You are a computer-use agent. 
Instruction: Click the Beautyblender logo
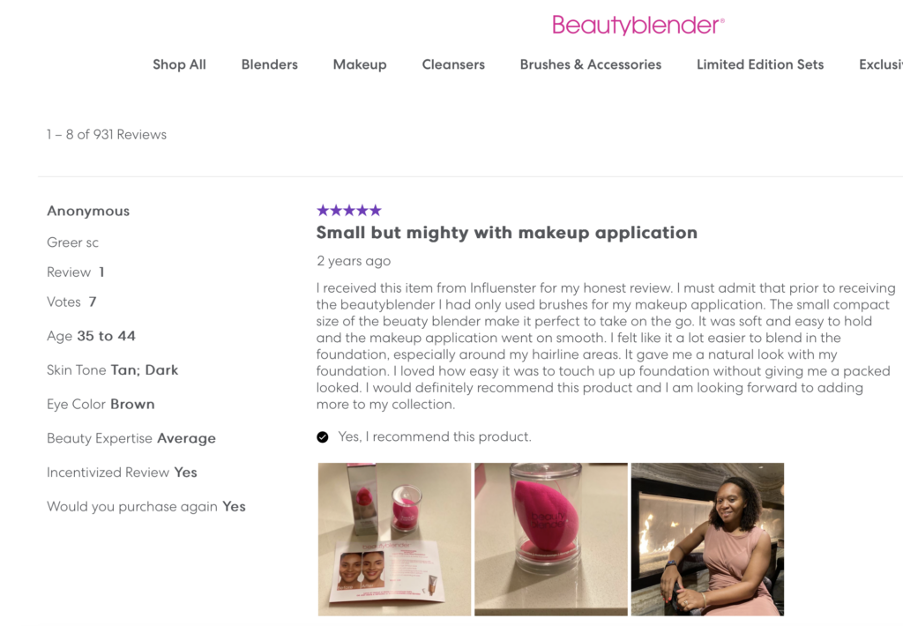(638, 25)
